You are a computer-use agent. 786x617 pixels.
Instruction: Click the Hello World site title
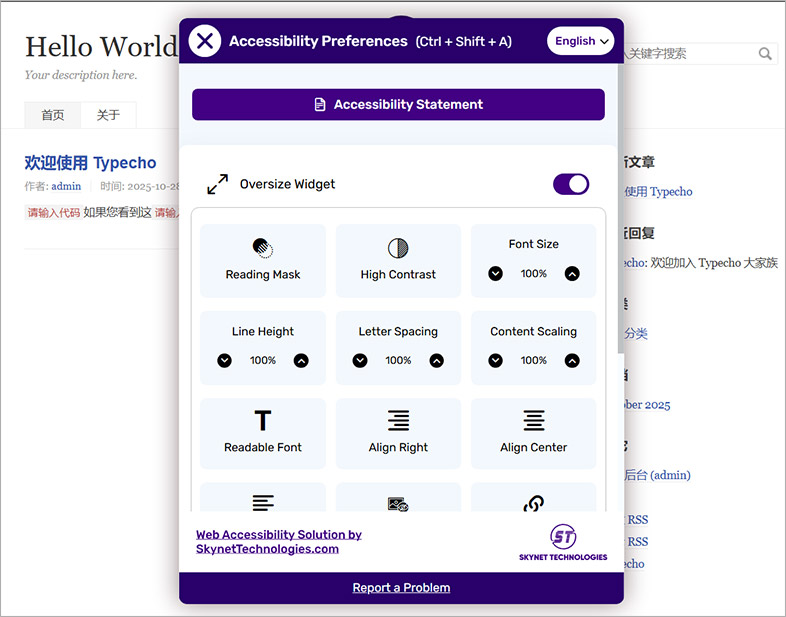101,47
